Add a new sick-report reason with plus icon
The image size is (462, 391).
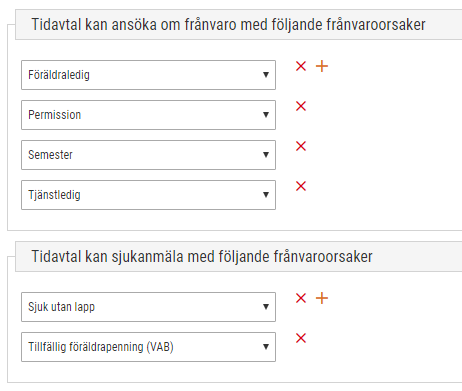click(x=322, y=298)
